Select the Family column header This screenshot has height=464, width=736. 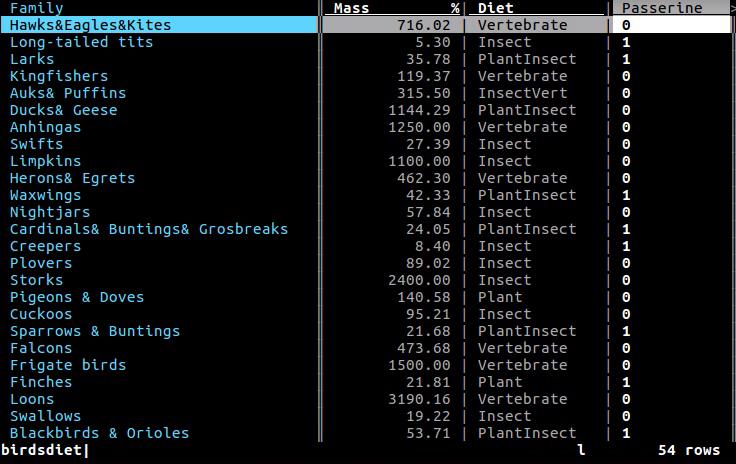[x=37, y=8]
